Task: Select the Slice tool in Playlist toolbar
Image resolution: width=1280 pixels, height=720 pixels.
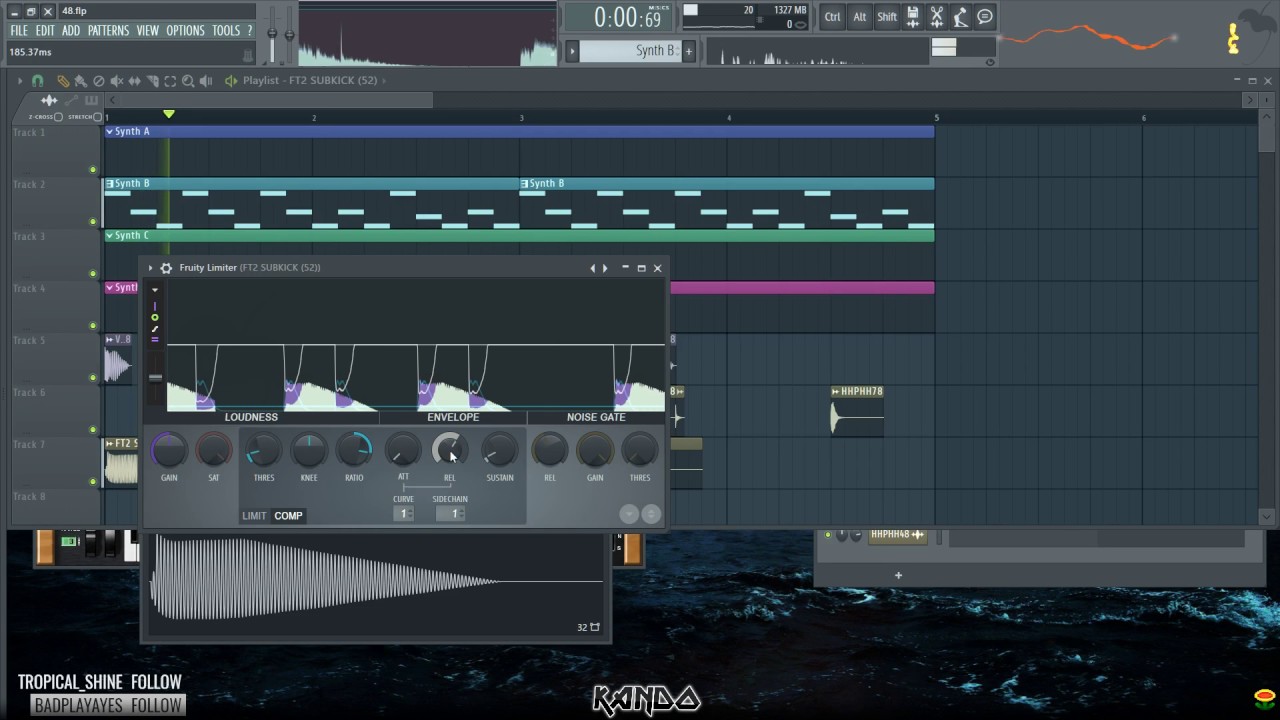Action: coord(152,81)
